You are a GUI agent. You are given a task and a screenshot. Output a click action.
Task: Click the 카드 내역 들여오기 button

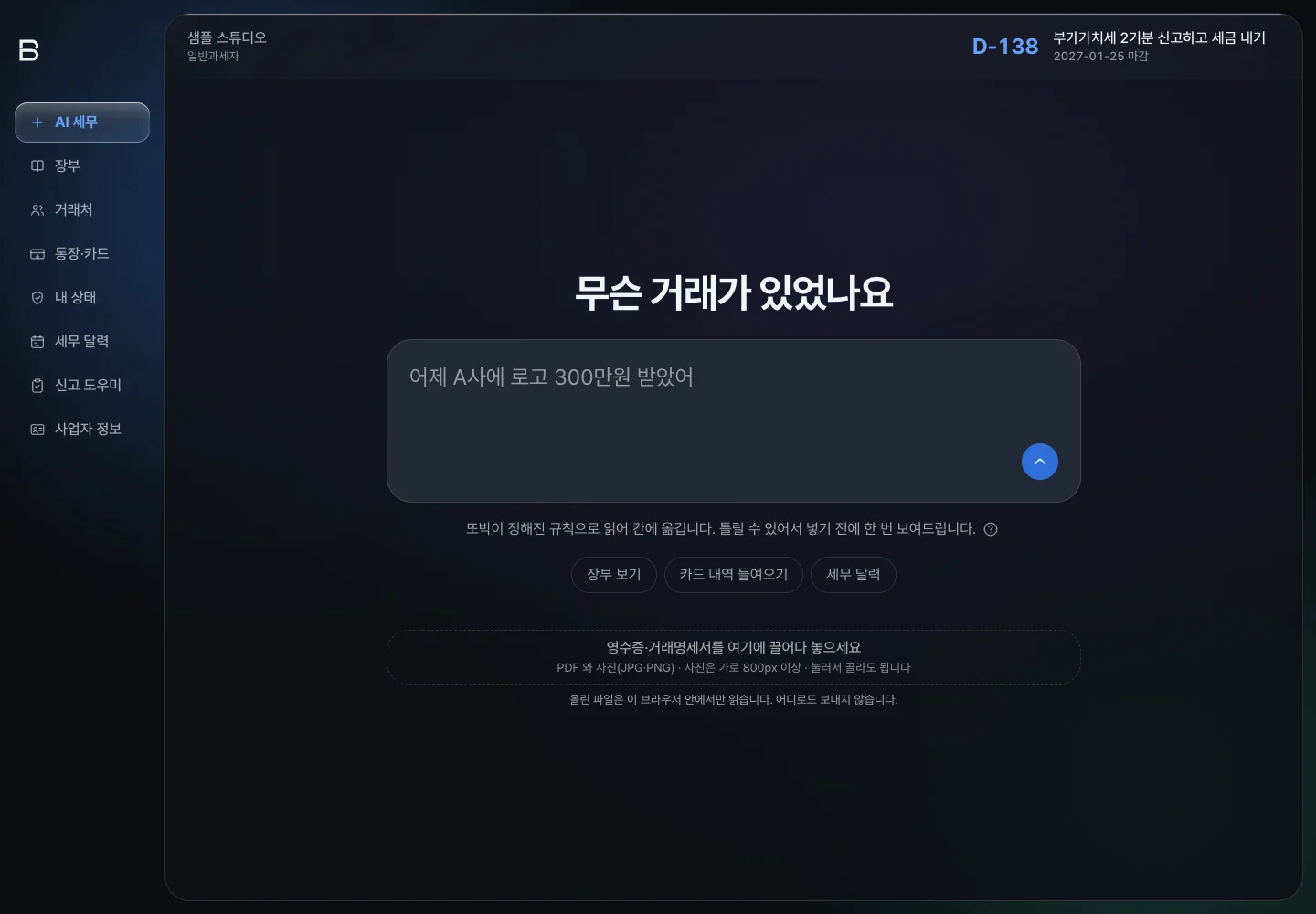click(734, 575)
